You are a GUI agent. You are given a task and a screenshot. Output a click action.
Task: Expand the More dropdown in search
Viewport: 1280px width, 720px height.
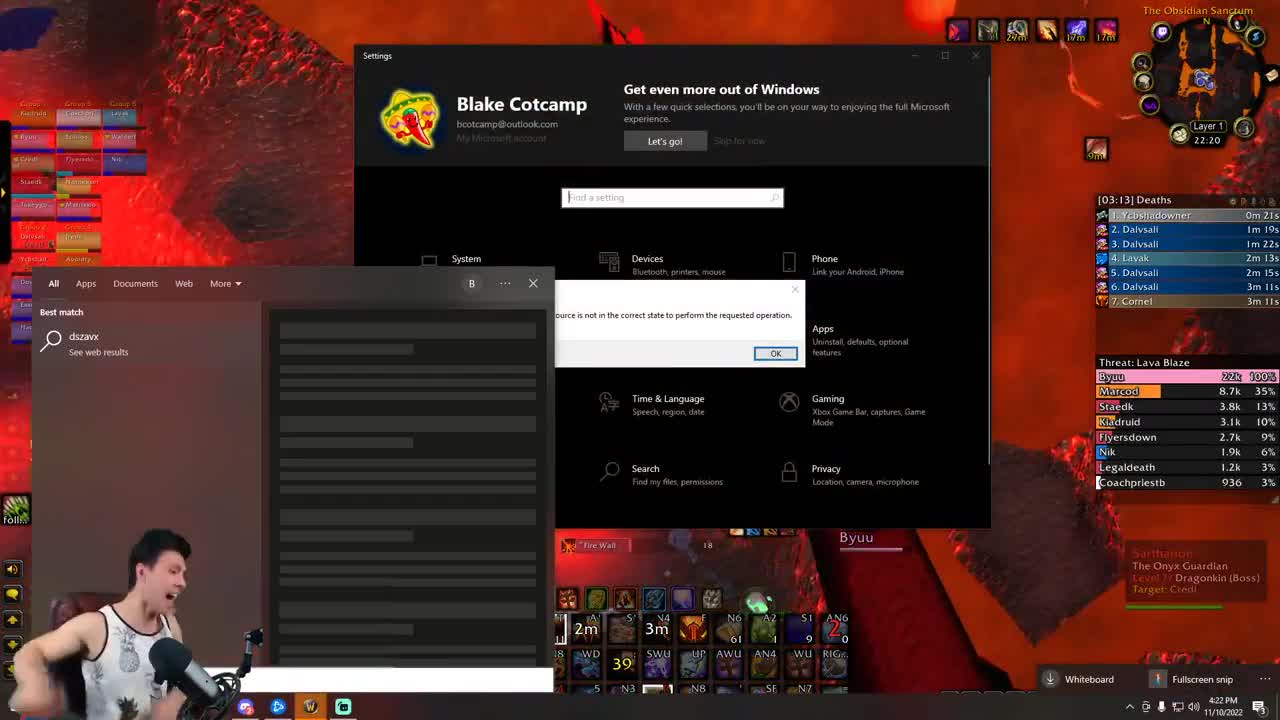tap(225, 283)
